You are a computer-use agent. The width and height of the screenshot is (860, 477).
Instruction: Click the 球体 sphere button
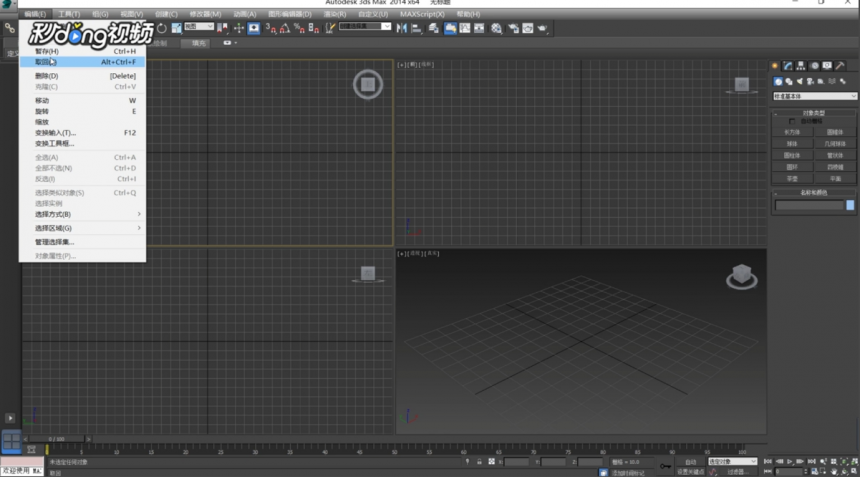point(792,144)
